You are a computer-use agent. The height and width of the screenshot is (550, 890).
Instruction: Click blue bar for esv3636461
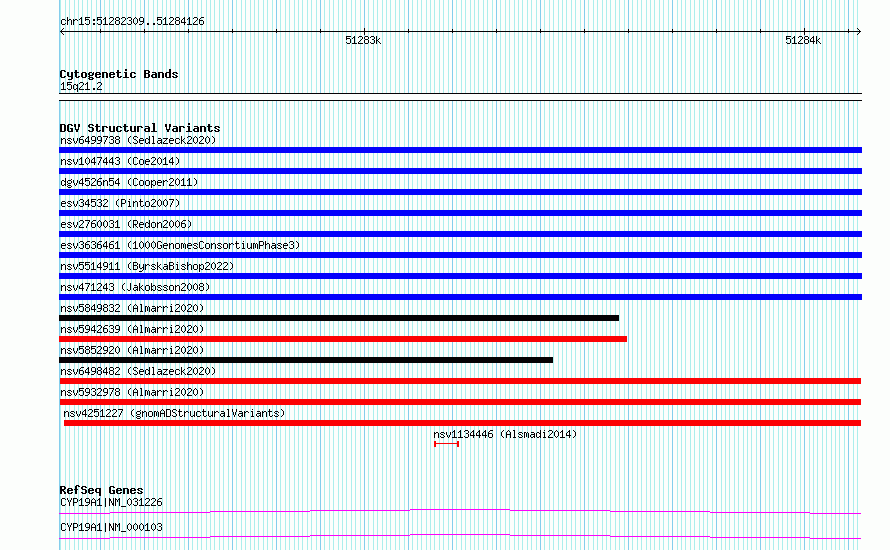point(460,255)
